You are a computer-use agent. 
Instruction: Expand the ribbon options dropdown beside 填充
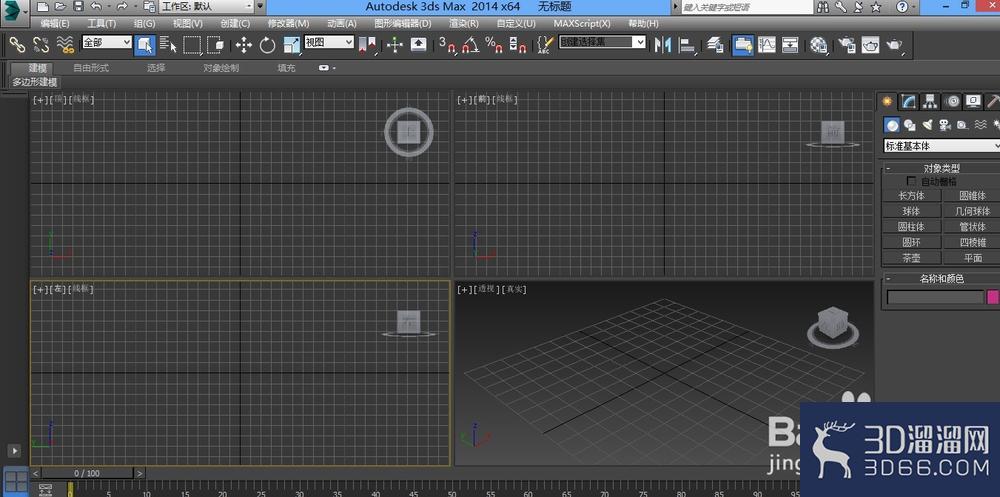coord(327,68)
